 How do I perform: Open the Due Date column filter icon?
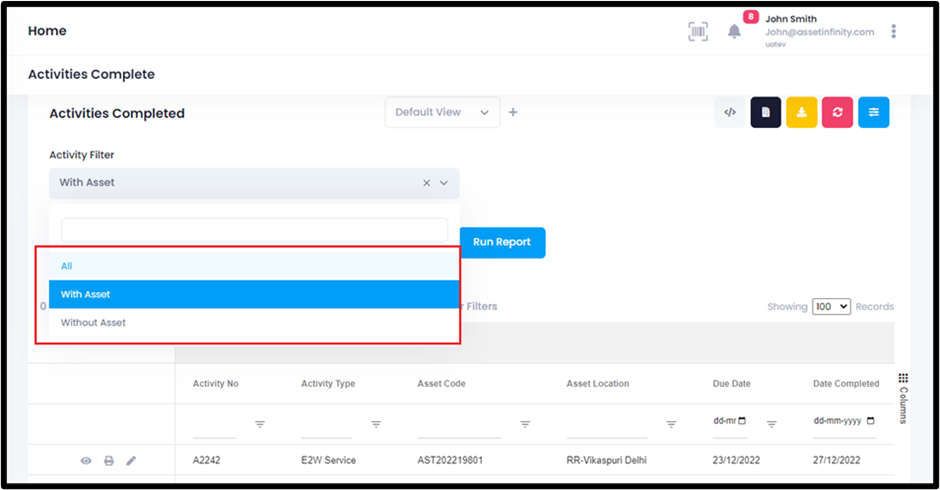[772, 424]
